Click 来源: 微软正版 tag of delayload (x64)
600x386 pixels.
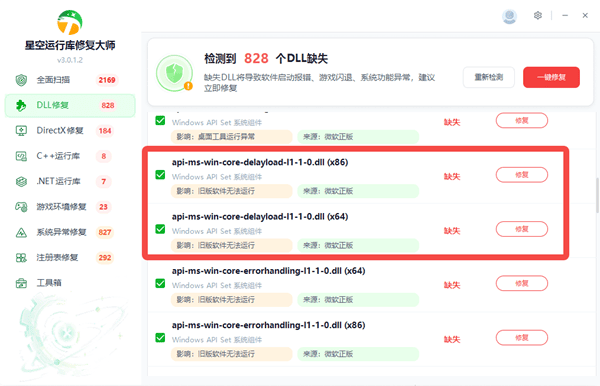[x=358, y=245]
